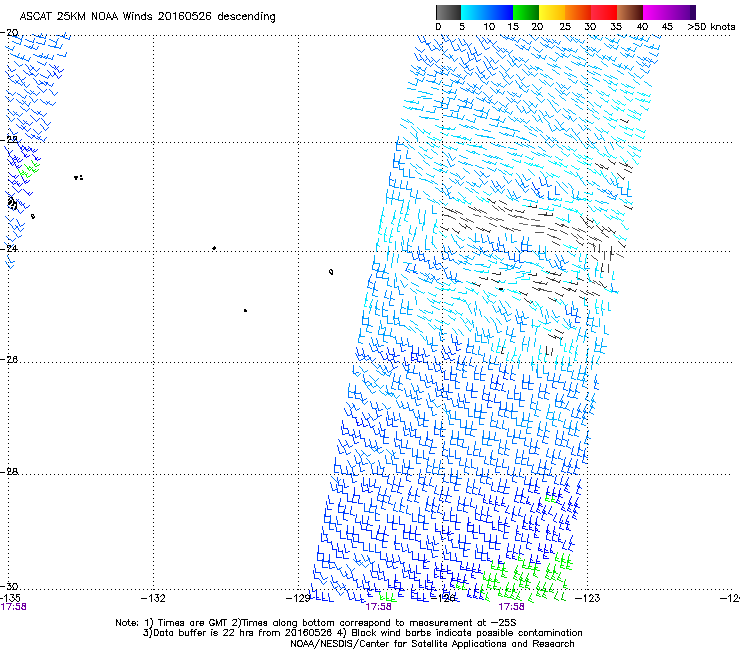Click the purple 17:58 timestamp below -135
740x650 pixels.
[x=14, y=607]
